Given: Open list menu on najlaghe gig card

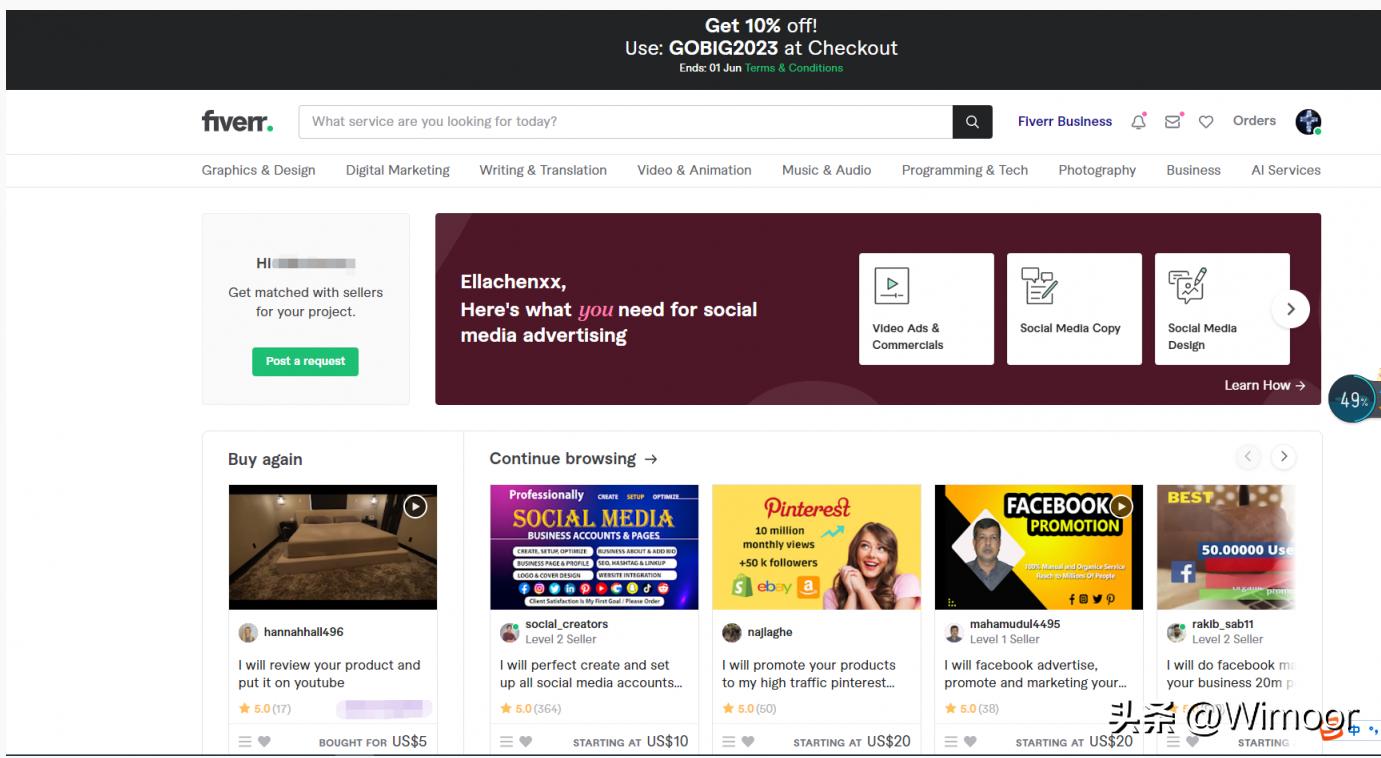Looking at the screenshot, I should click(729, 742).
